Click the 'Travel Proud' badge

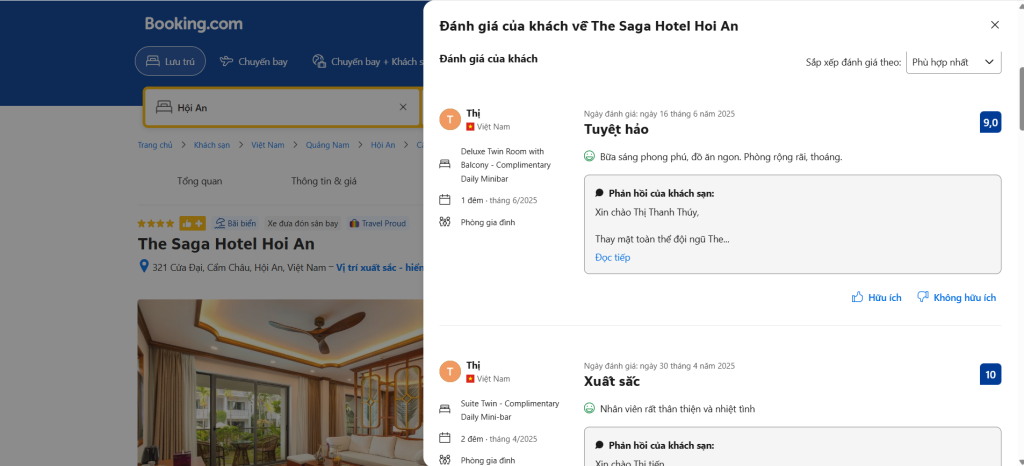(378, 223)
